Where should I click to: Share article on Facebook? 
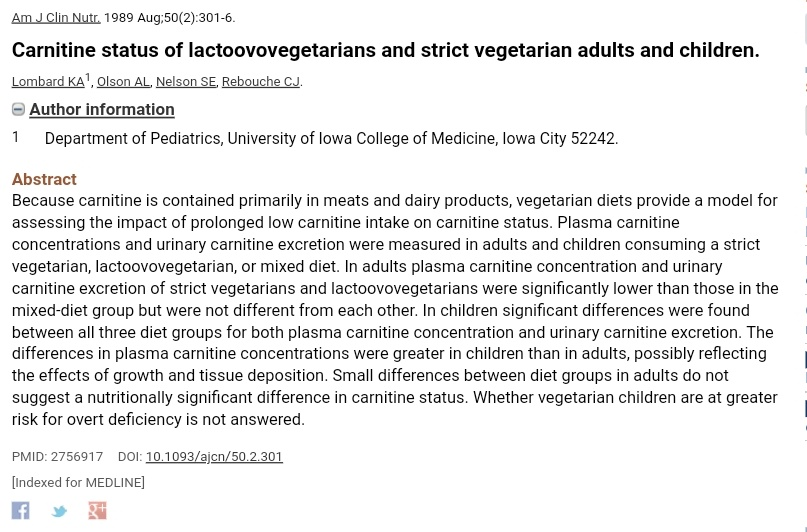[x=20, y=510]
